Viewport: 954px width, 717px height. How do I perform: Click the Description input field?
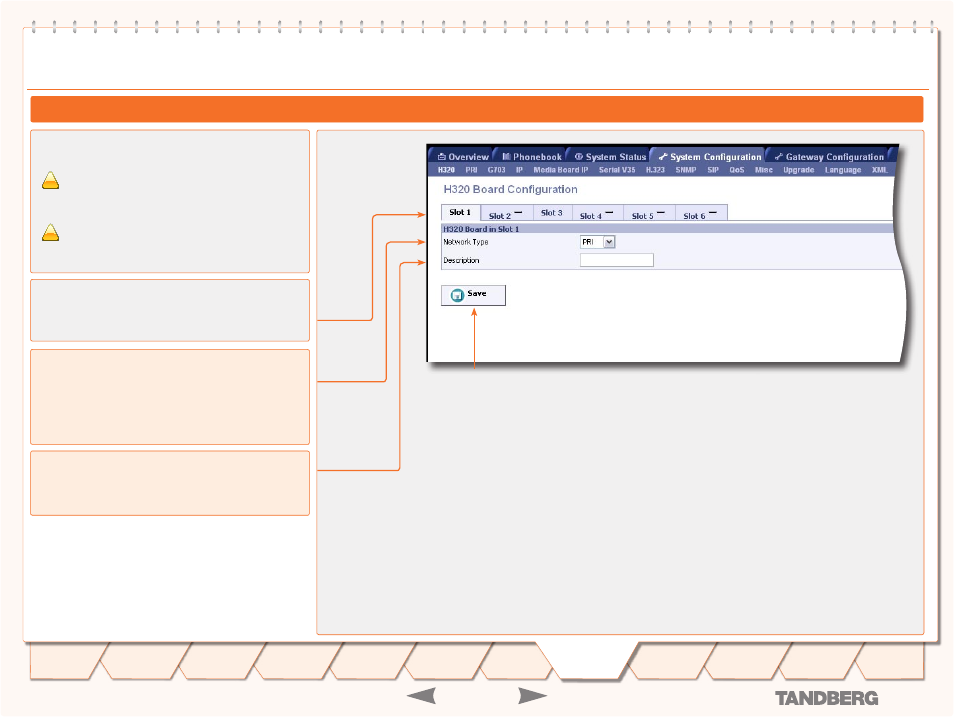coord(616,261)
